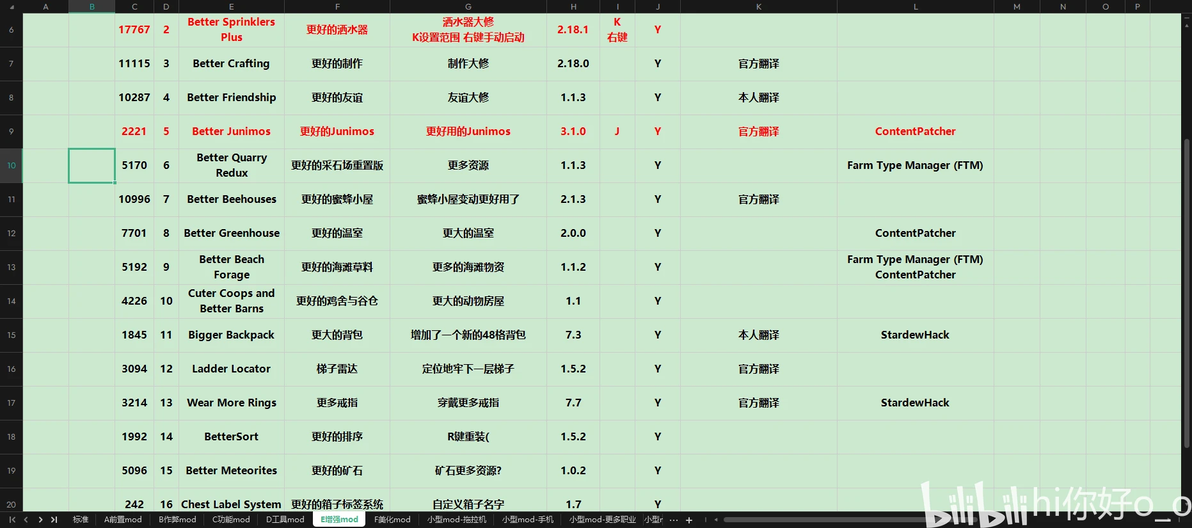1192x528 pixels.
Task: Select row 15 header
Action: pos(11,335)
